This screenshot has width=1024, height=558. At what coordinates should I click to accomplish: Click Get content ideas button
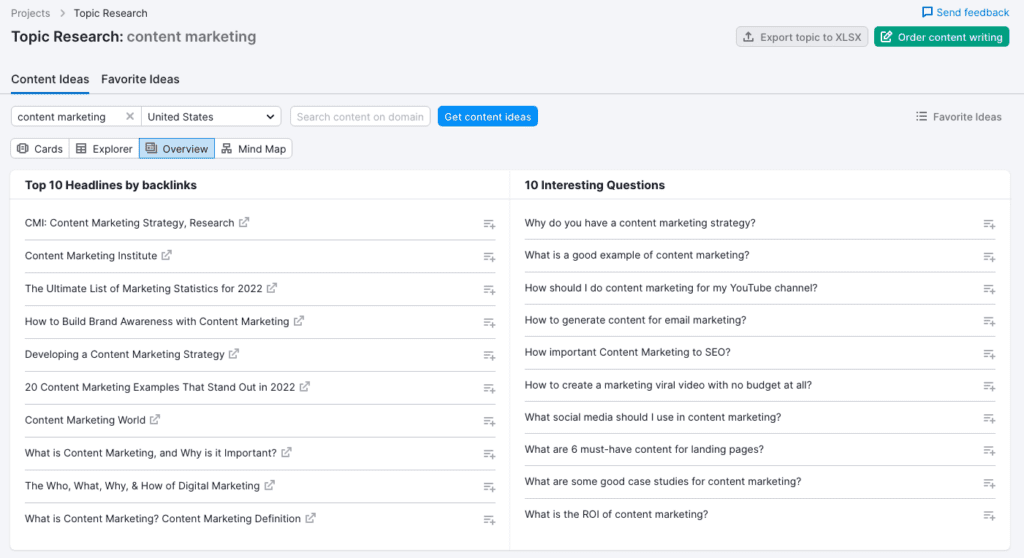[x=488, y=116]
